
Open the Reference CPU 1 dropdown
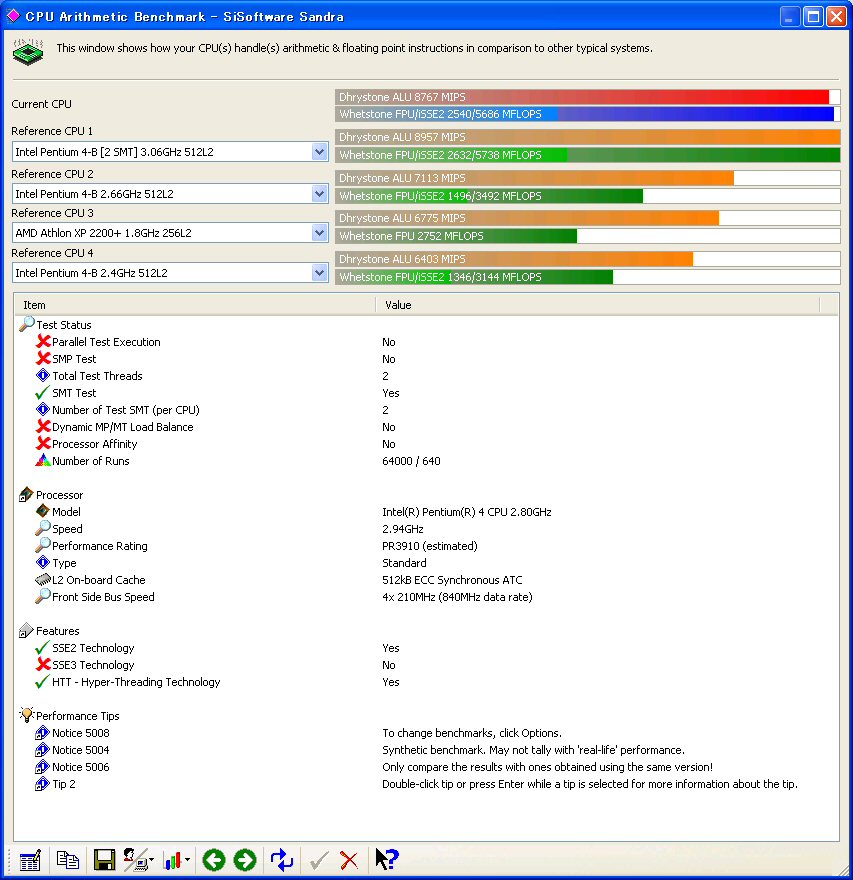pyautogui.click(x=319, y=152)
